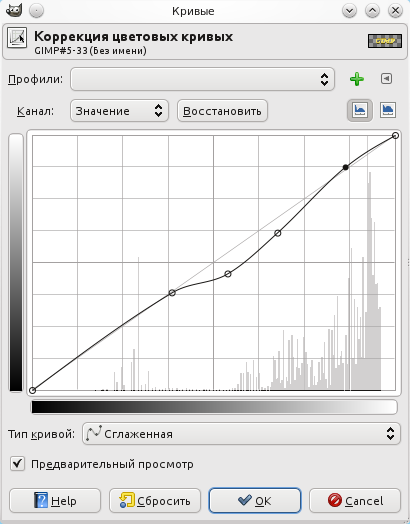The height and width of the screenshot is (524, 410).
Task: Click the horizontal gradient bar below graph
Action: tap(214, 407)
